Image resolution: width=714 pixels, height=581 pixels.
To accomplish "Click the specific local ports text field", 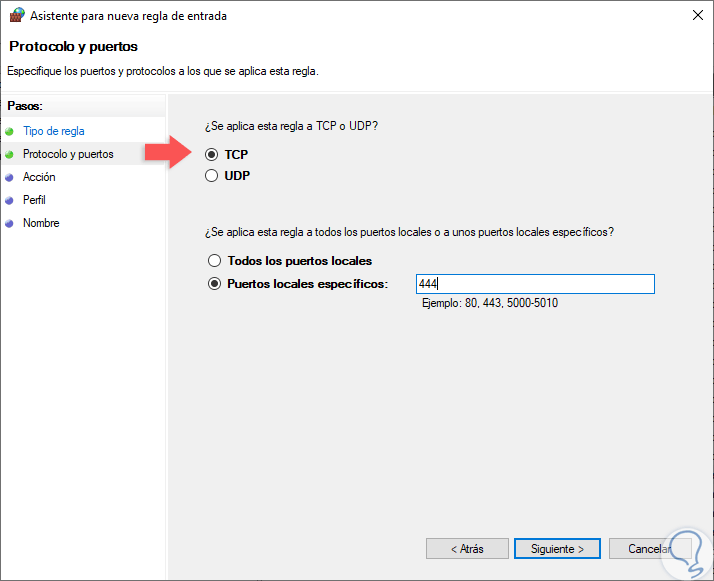I will pos(535,284).
